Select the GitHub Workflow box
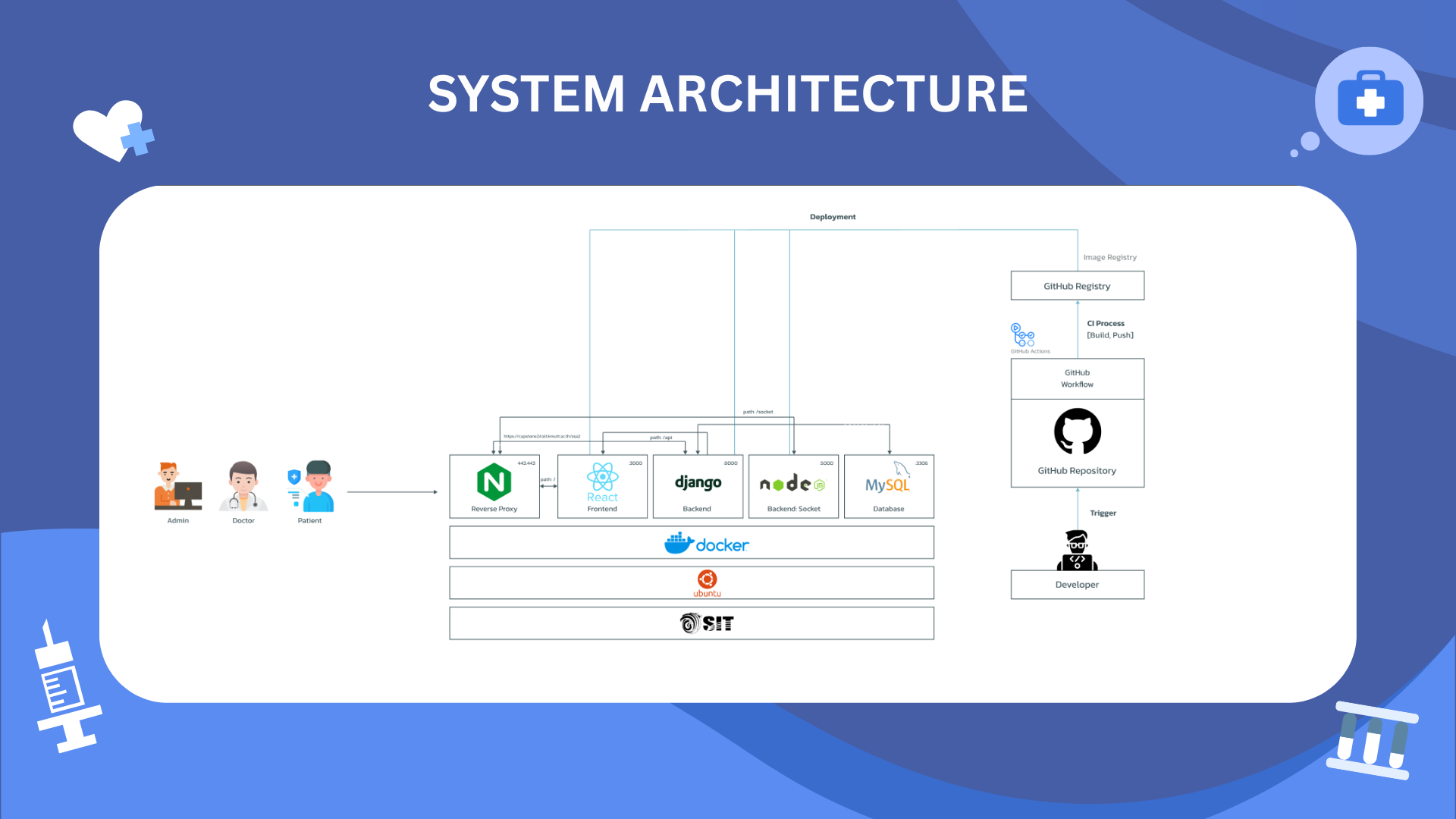Screen dimensions: 1456x819 point(1078,379)
